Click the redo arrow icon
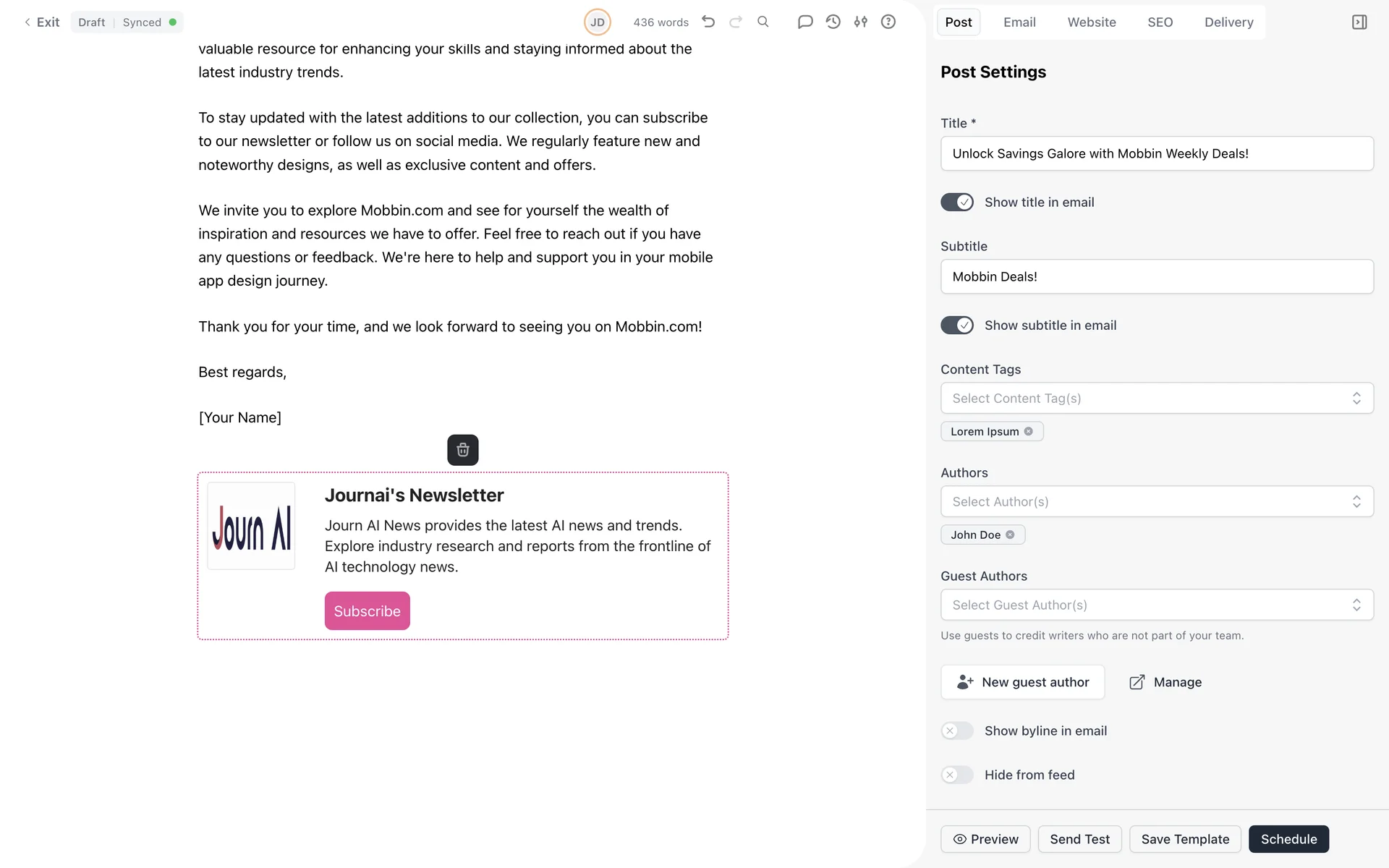Viewport: 1389px width, 868px height. tap(736, 22)
